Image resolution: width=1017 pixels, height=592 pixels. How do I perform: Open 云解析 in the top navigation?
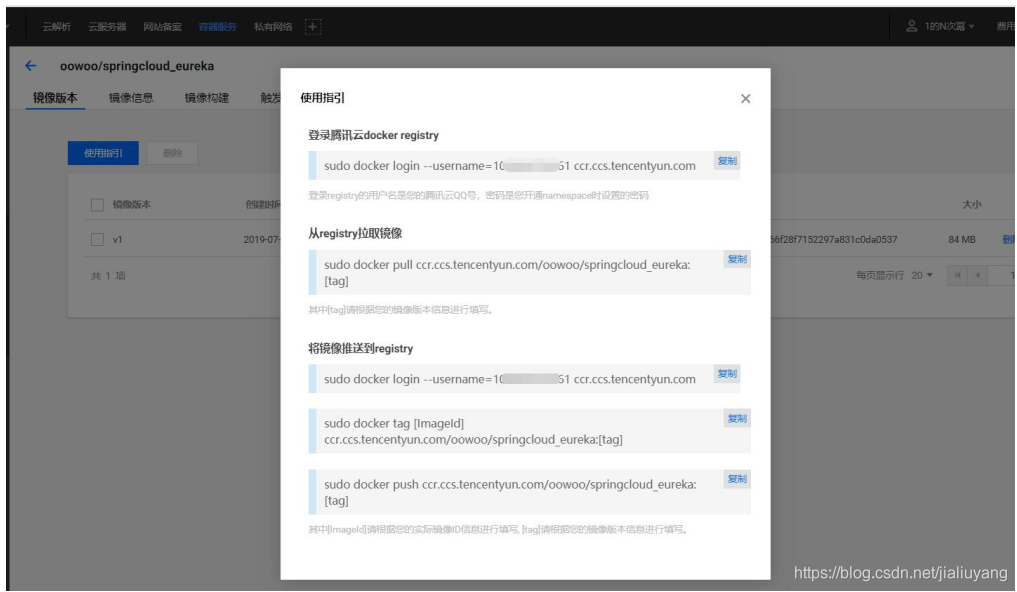pyautogui.click(x=56, y=27)
